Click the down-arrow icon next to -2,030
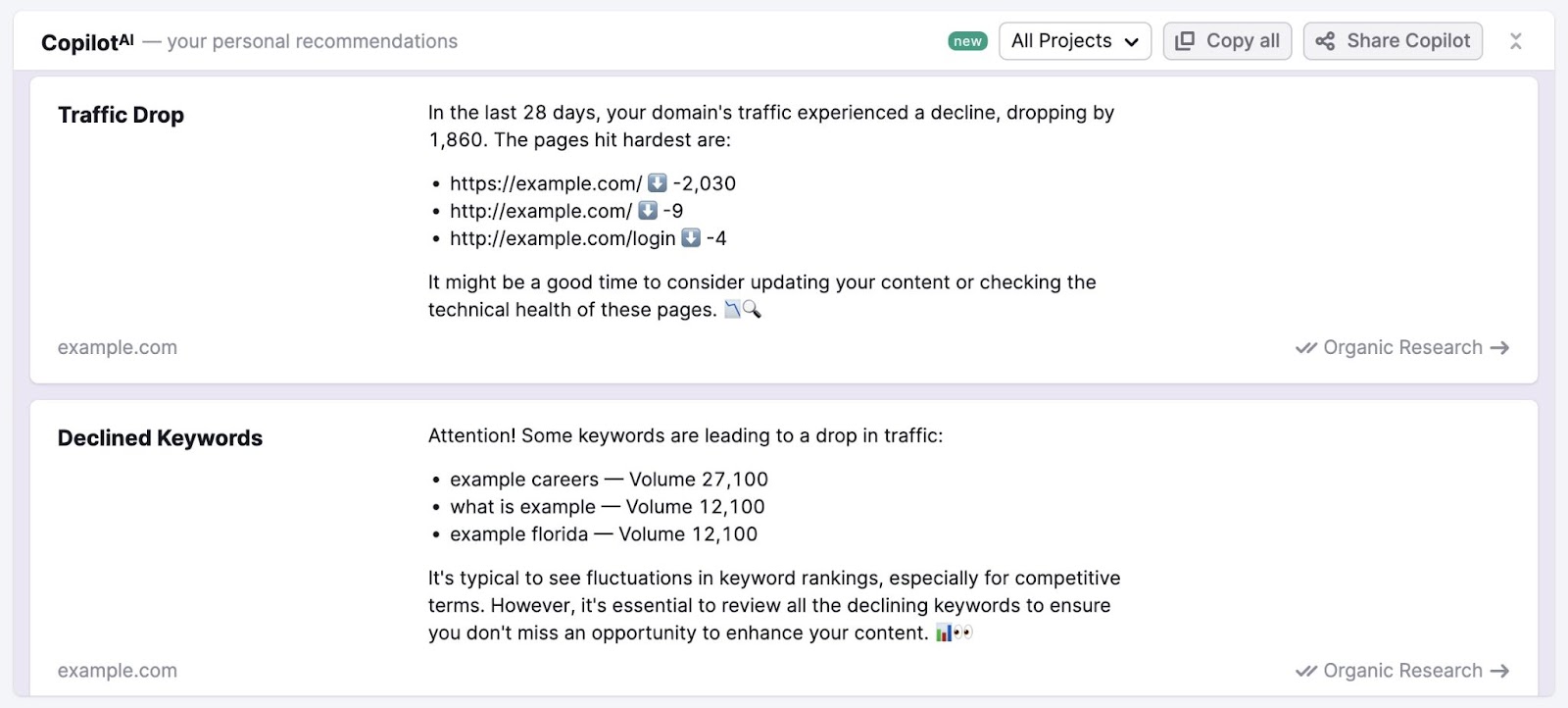The width and height of the screenshot is (1568, 708). [658, 183]
